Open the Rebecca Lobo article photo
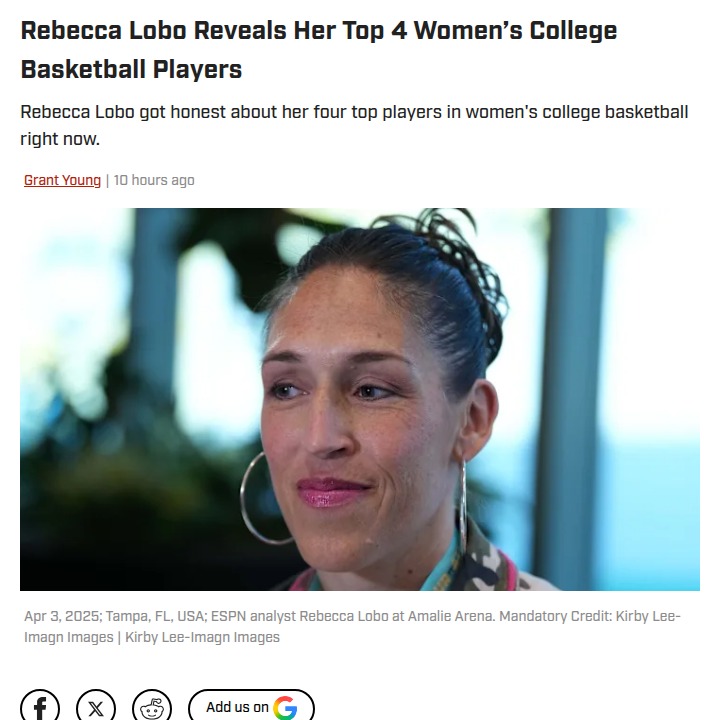The image size is (720, 720). point(360,399)
